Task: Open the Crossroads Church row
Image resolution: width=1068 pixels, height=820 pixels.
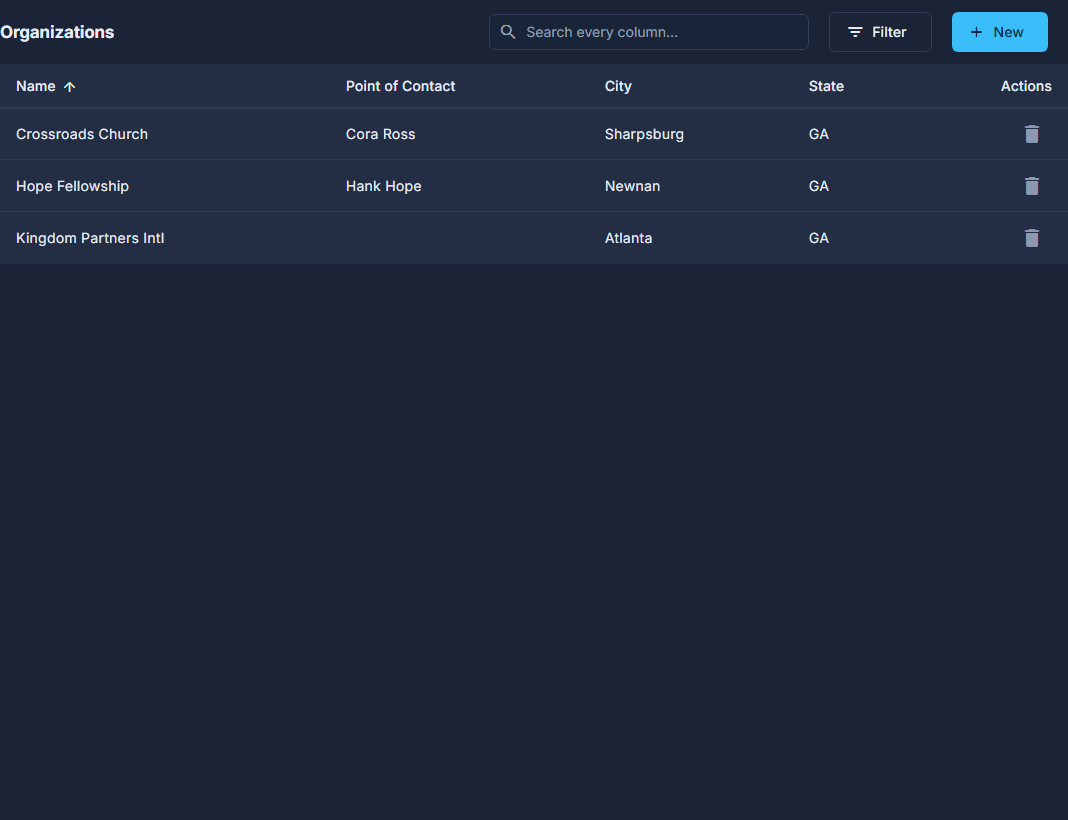Action: coord(534,134)
